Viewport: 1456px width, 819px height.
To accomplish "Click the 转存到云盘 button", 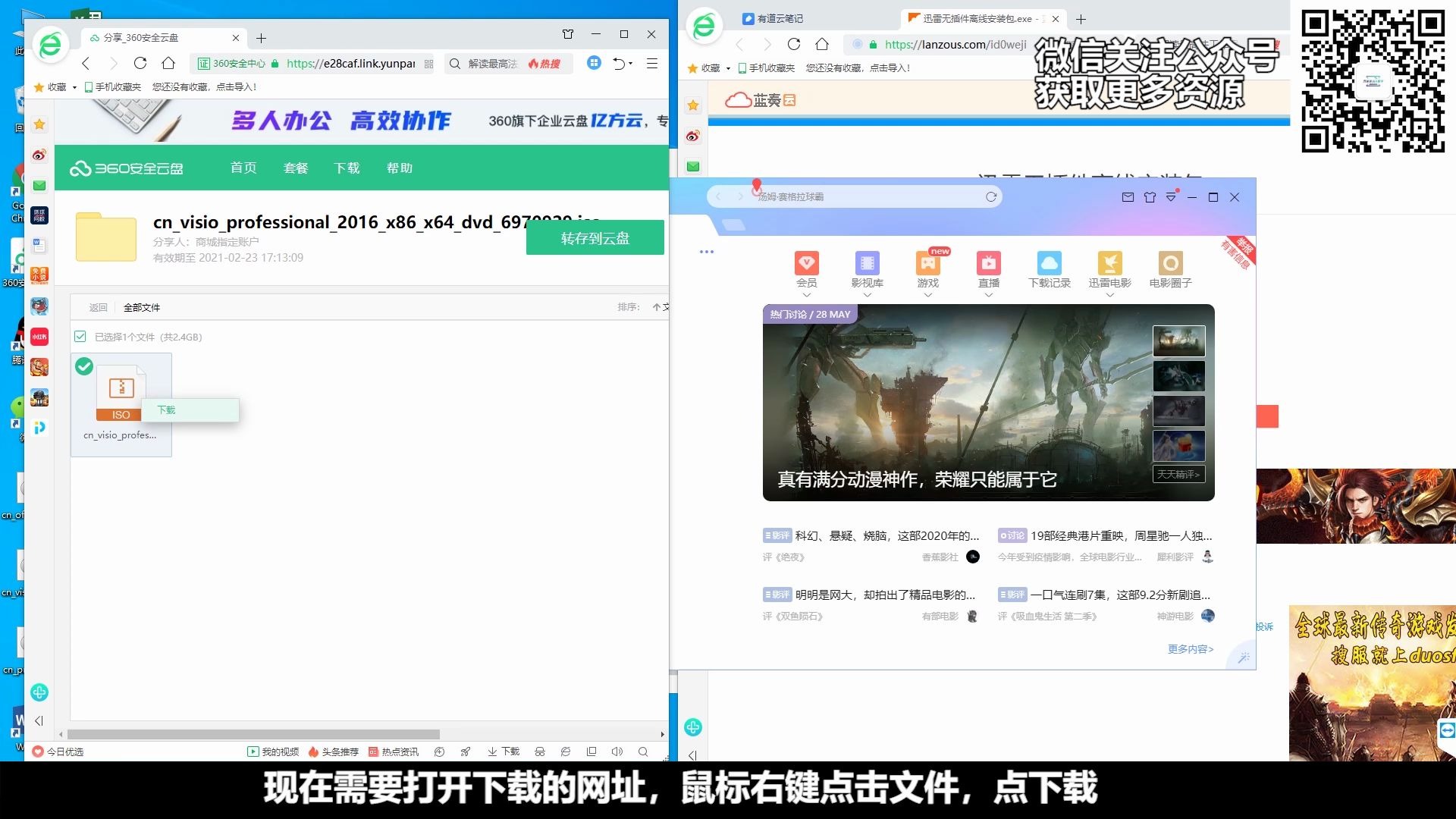I will tap(595, 238).
